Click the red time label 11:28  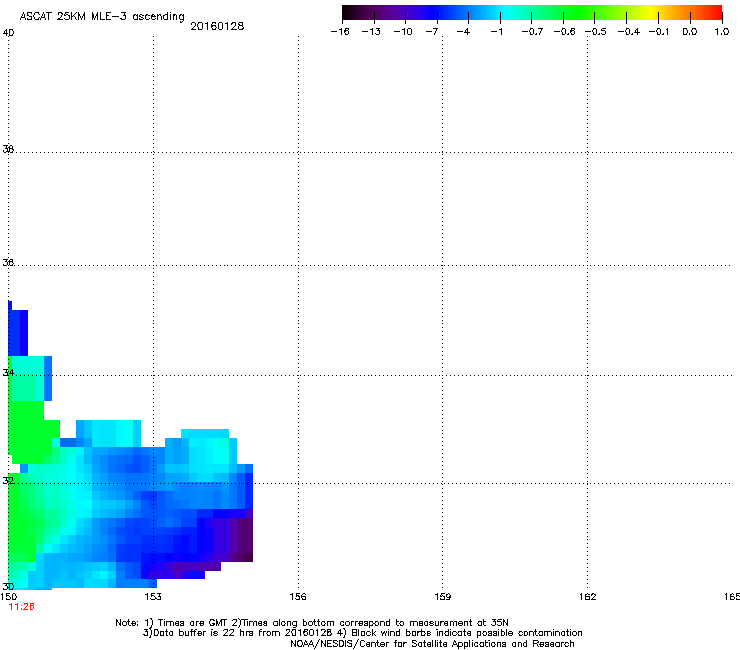click(22, 607)
